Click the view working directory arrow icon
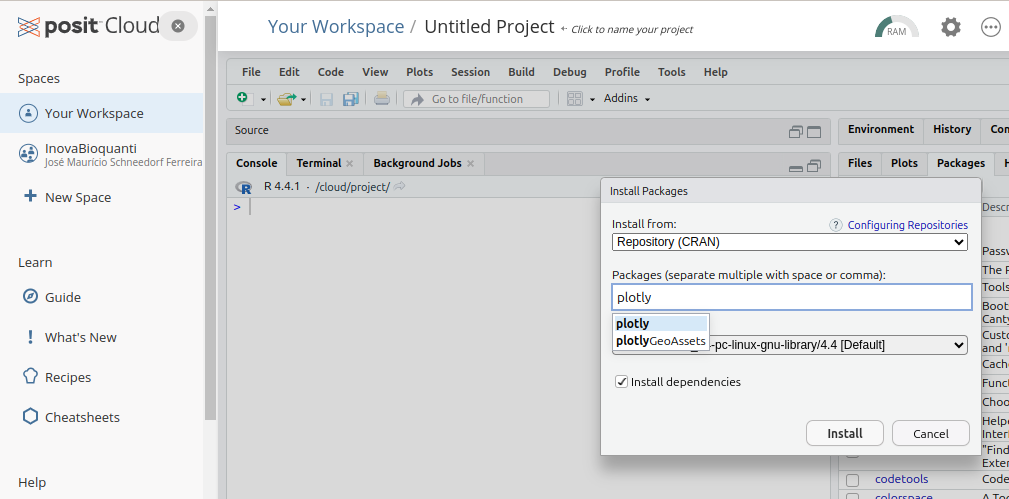 pyautogui.click(x=400, y=187)
